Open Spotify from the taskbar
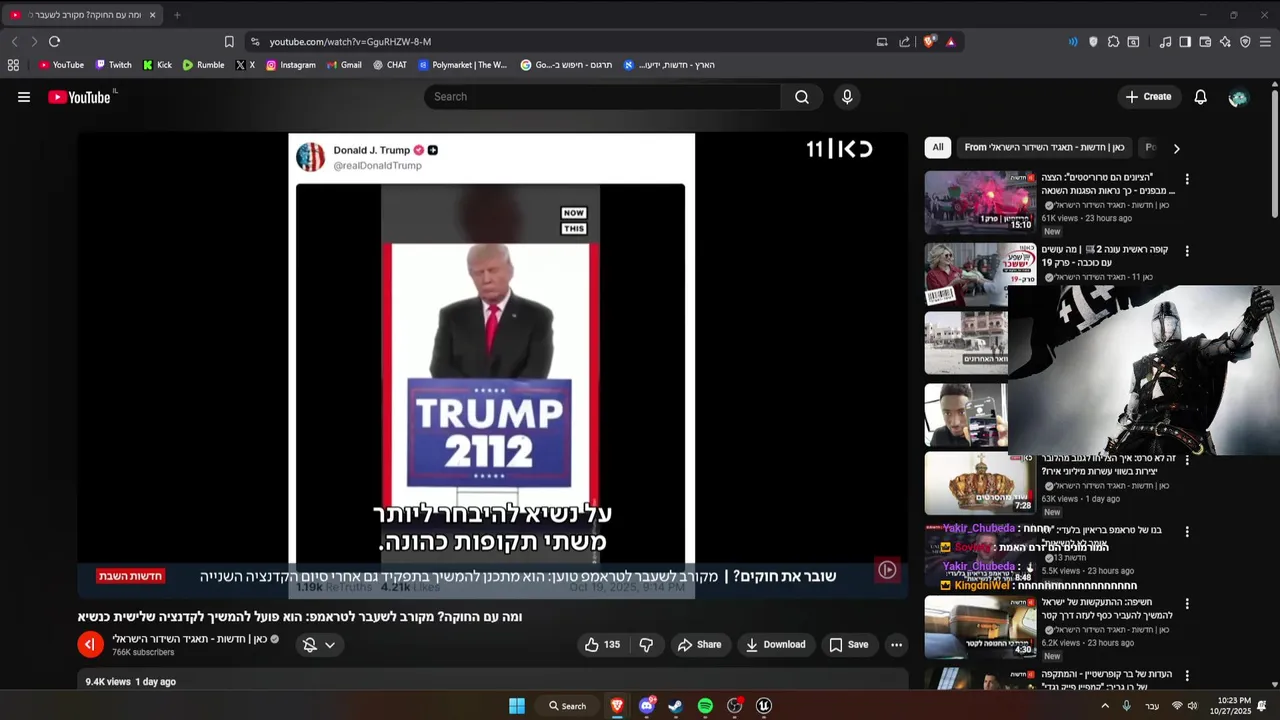This screenshot has width=1280, height=720. [705, 706]
